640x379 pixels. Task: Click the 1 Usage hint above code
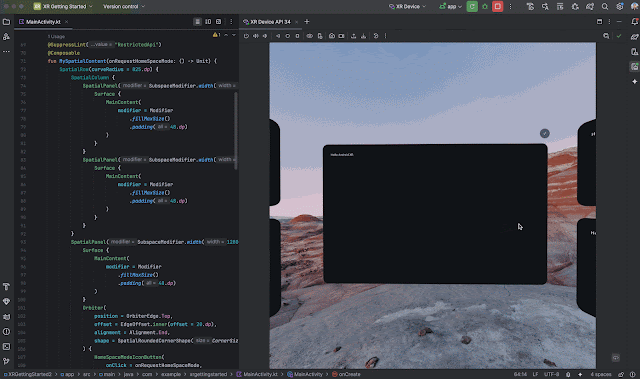point(56,37)
